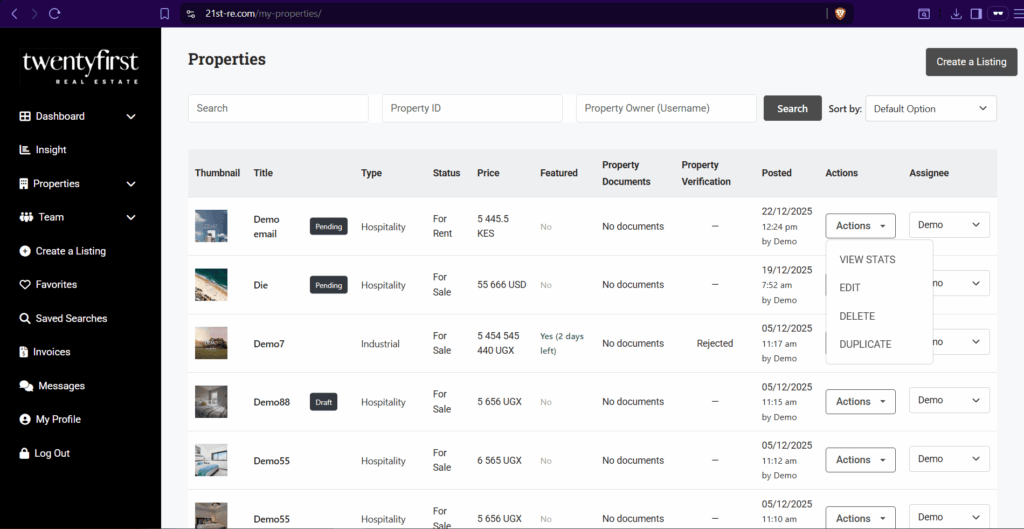Open Assignee dropdown for Demo88 row

coord(948,401)
